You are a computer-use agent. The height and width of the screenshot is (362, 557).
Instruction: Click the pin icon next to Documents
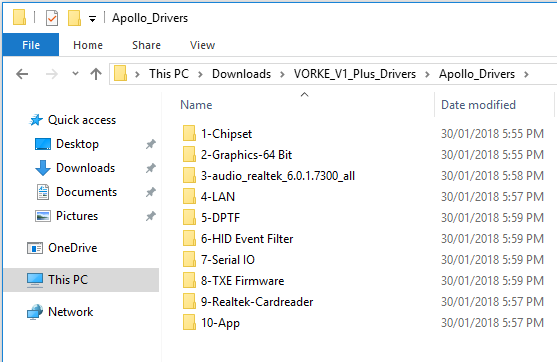pos(151,192)
